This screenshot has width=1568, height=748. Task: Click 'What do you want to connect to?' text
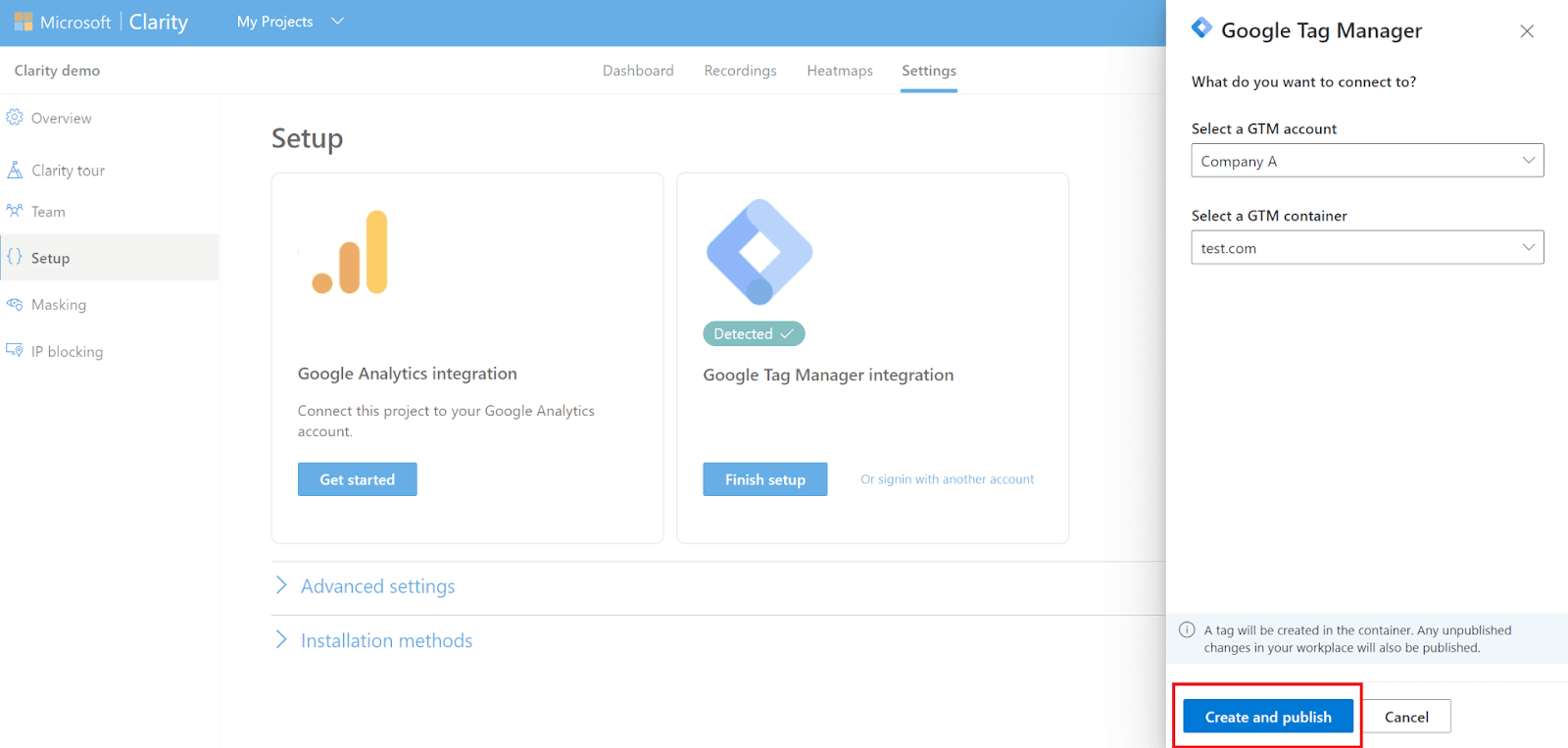pyautogui.click(x=1303, y=82)
